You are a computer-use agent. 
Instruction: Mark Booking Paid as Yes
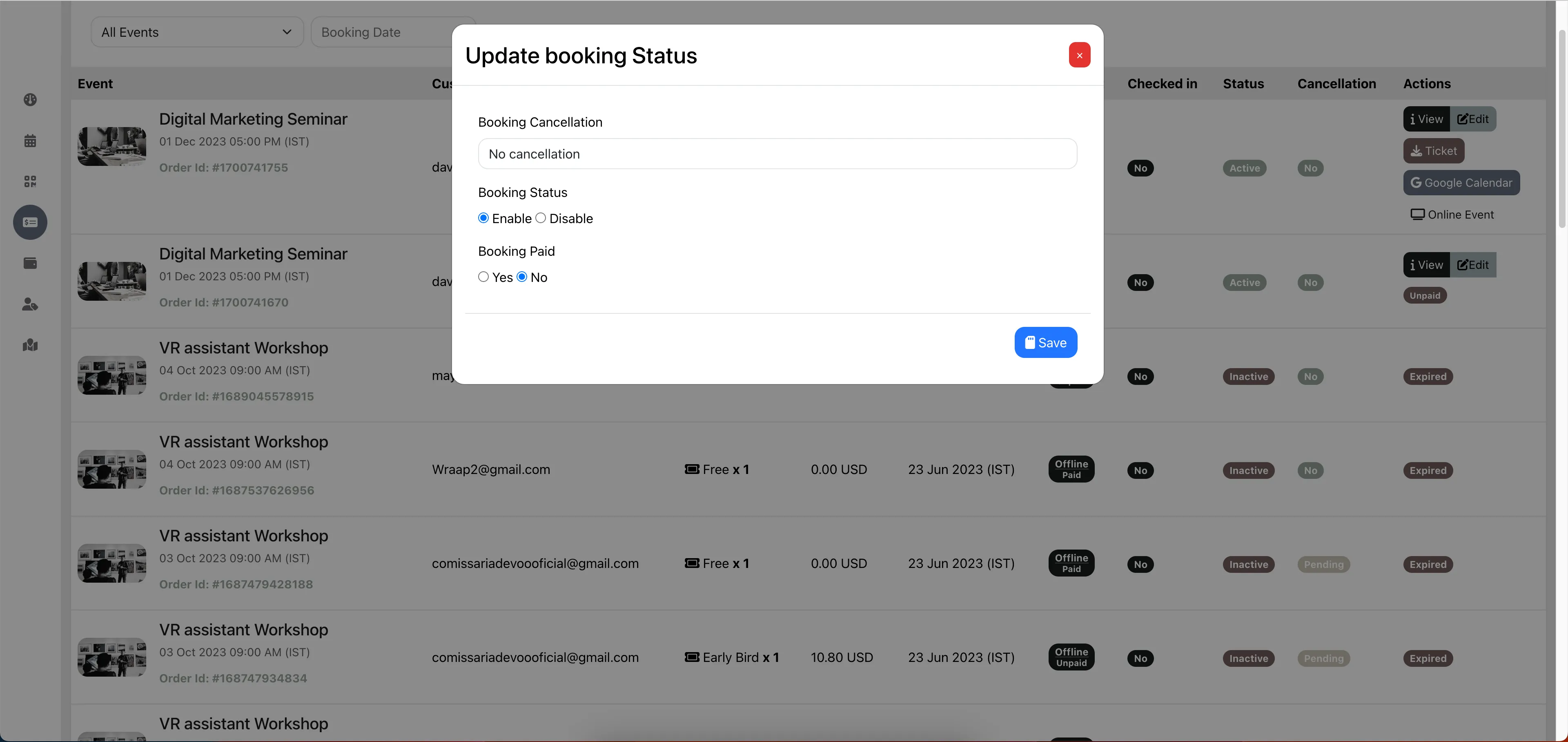[x=483, y=277]
